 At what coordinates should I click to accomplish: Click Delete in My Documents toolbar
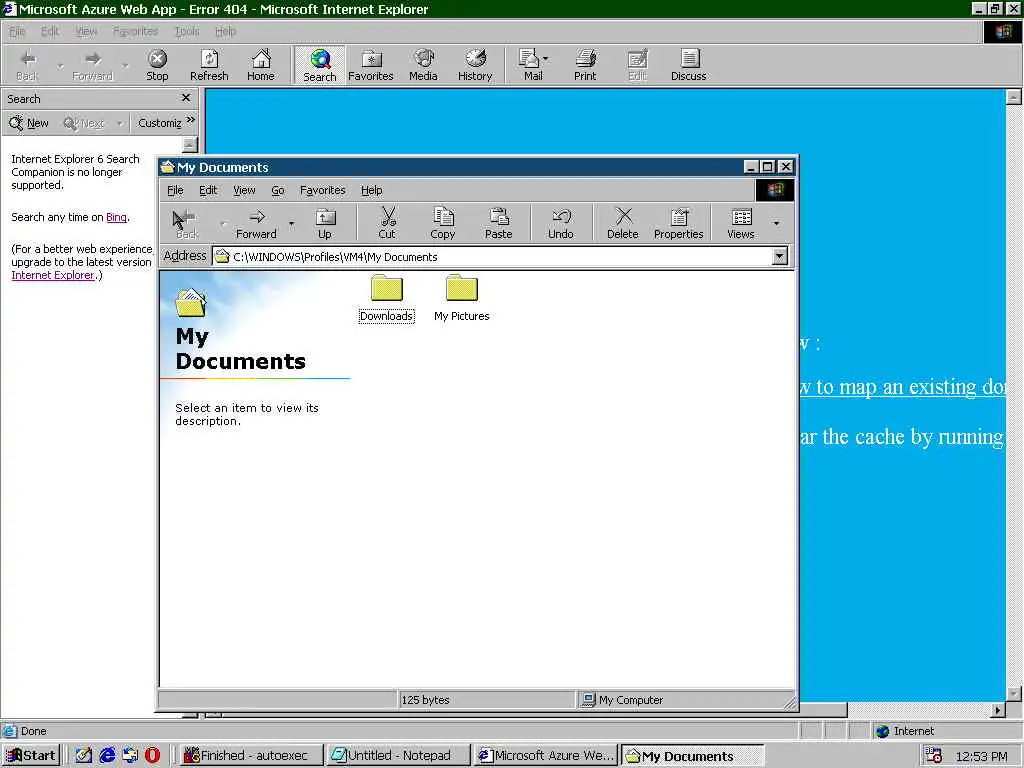(622, 223)
